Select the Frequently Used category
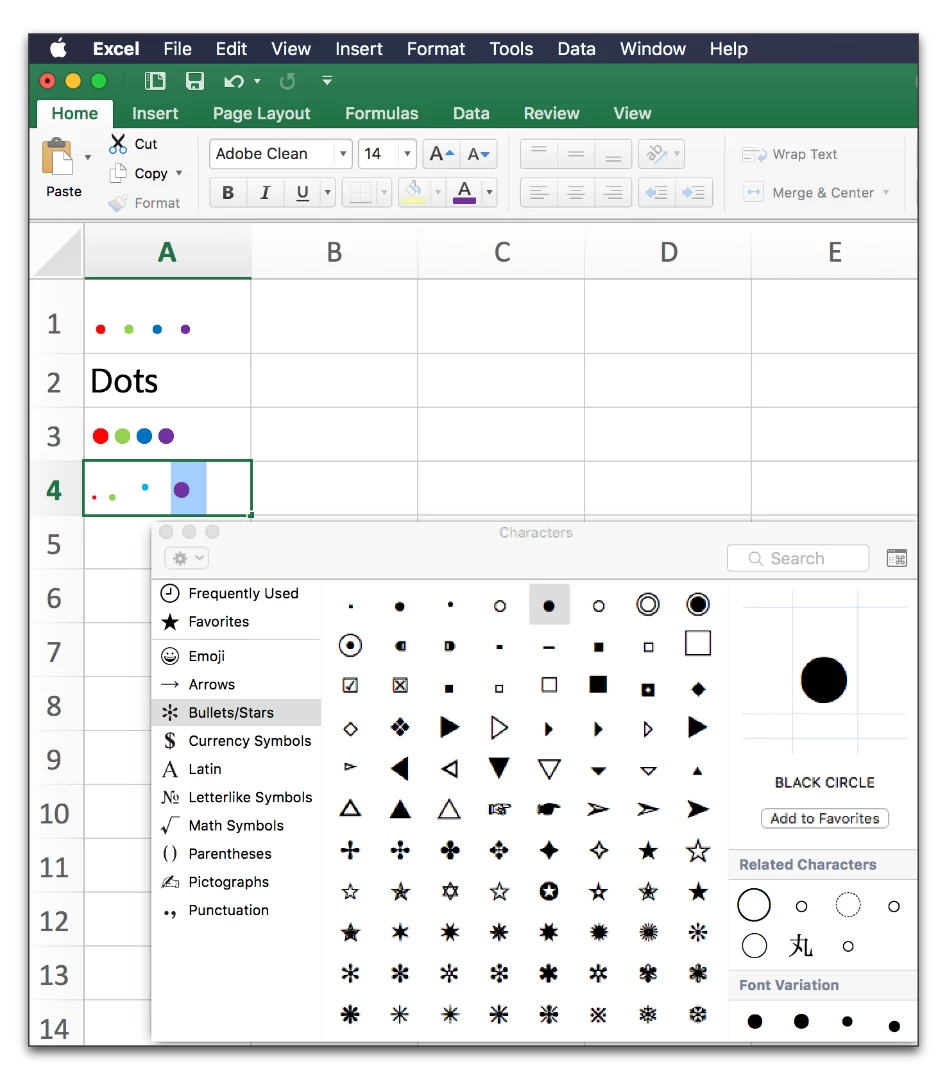Screen dimensions: 947x1080 [236, 593]
